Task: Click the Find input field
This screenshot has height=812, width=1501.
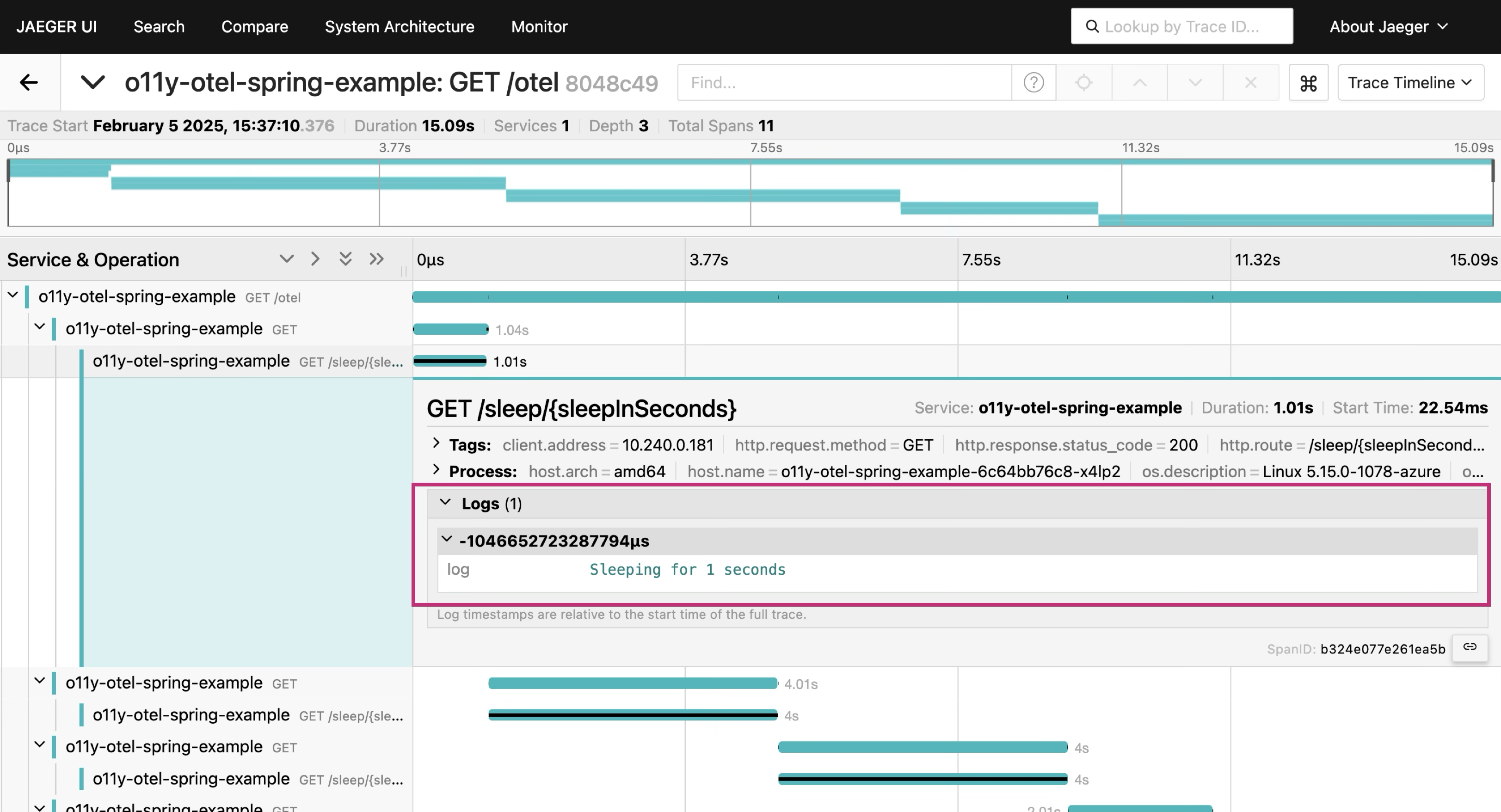Action: [x=844, y=82]
